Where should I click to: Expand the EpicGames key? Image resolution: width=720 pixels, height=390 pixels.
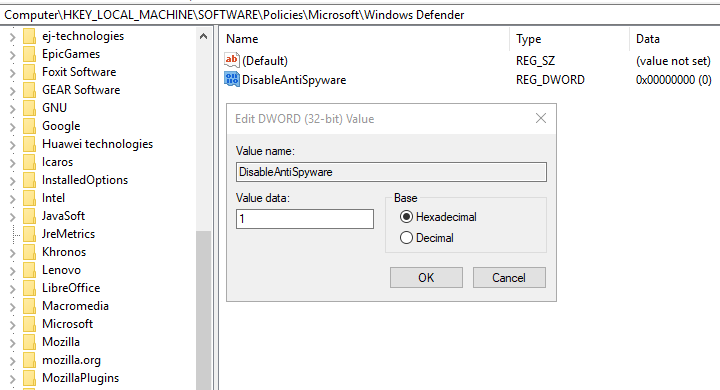click(12, 55)
